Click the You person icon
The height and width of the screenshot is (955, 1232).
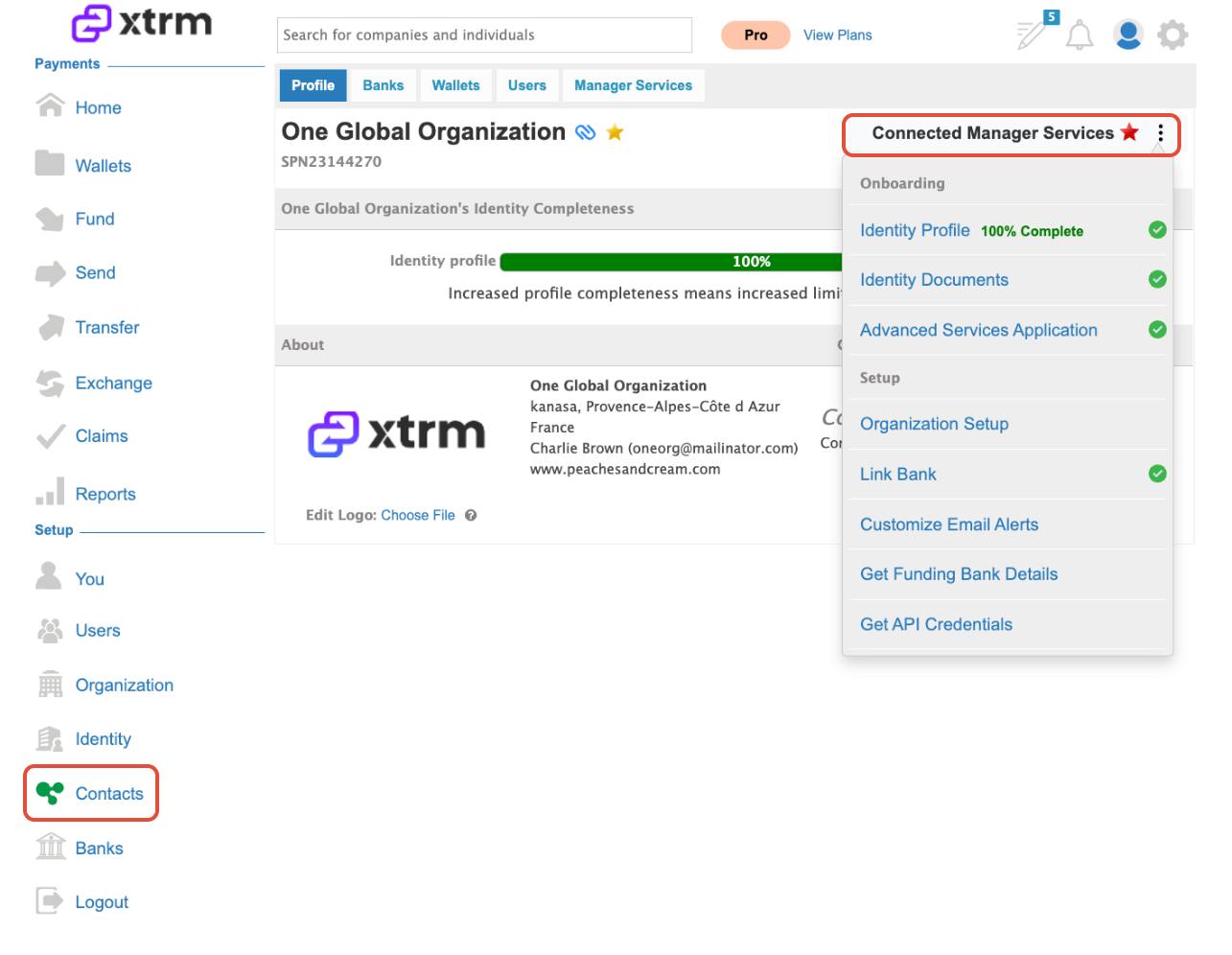point(48,576)
